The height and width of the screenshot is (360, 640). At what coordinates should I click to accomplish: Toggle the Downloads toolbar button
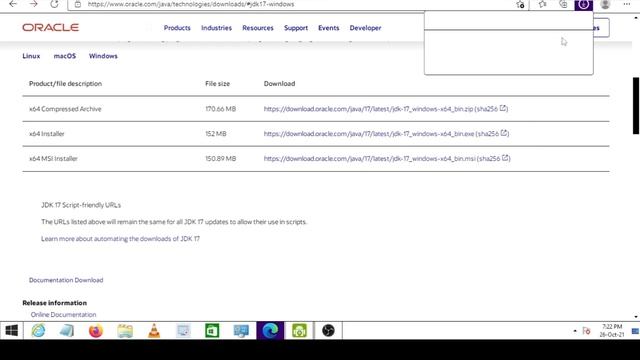584,4
